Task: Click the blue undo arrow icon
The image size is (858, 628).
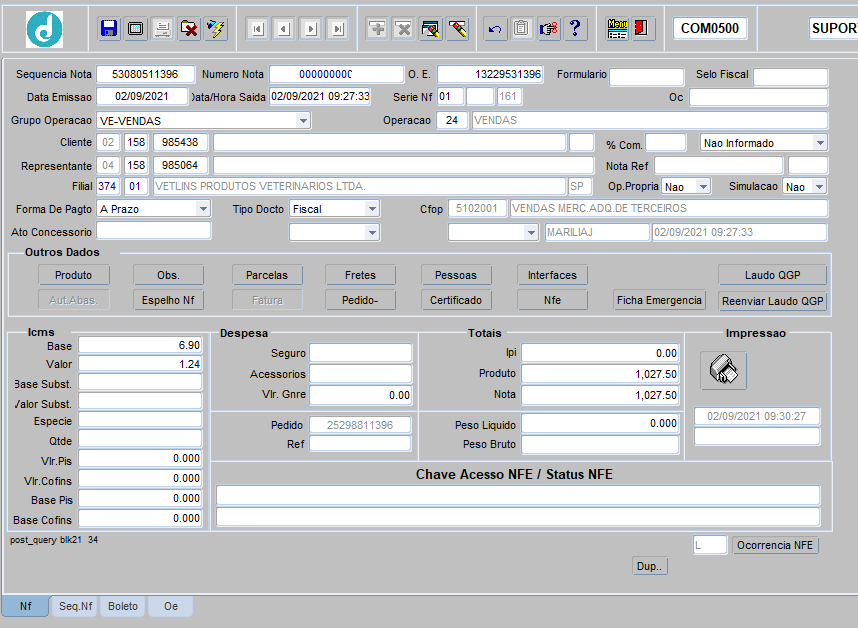Action: pos(495,28)
